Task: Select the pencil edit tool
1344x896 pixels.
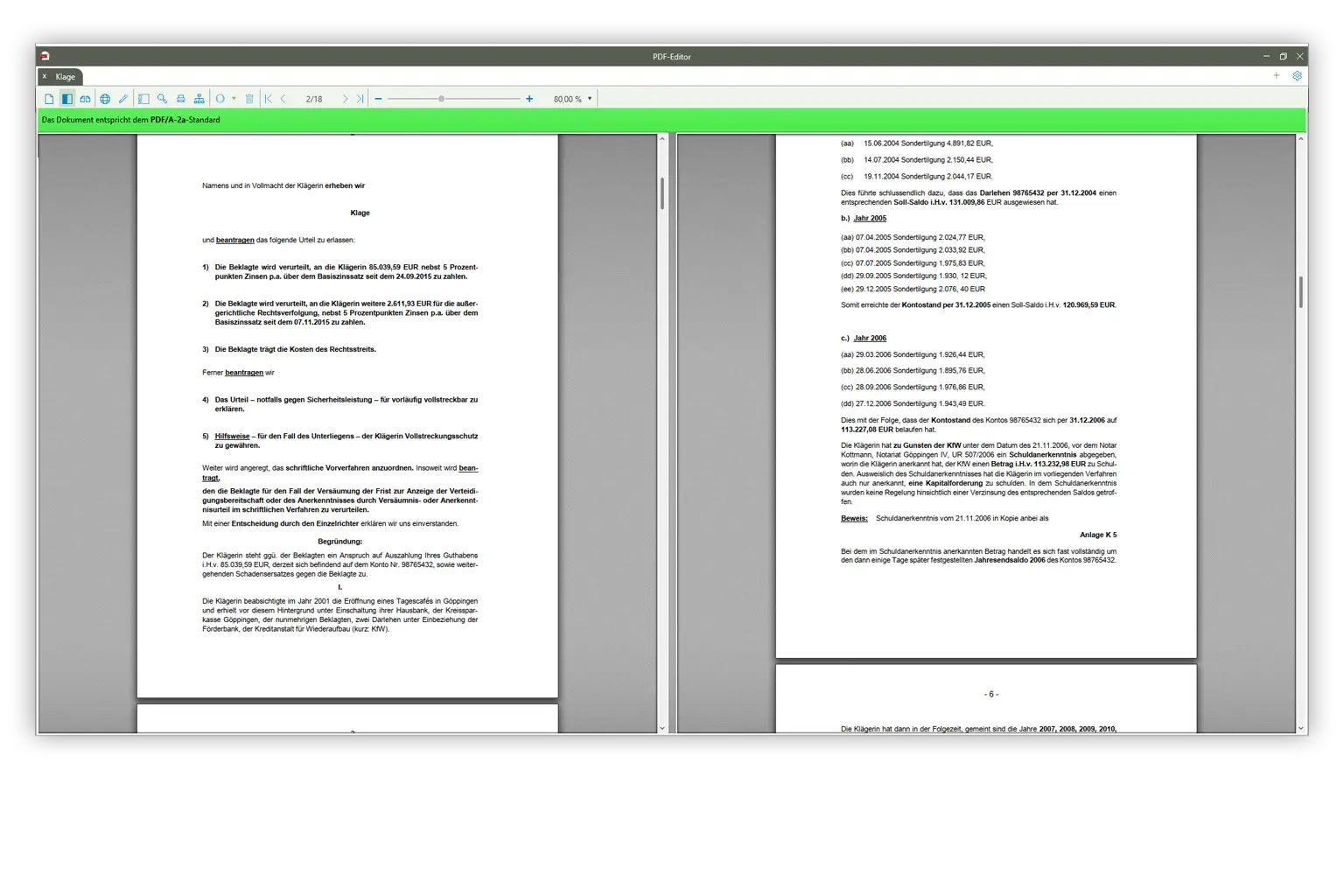Action: pyautogui.click(x=123, y=99)
